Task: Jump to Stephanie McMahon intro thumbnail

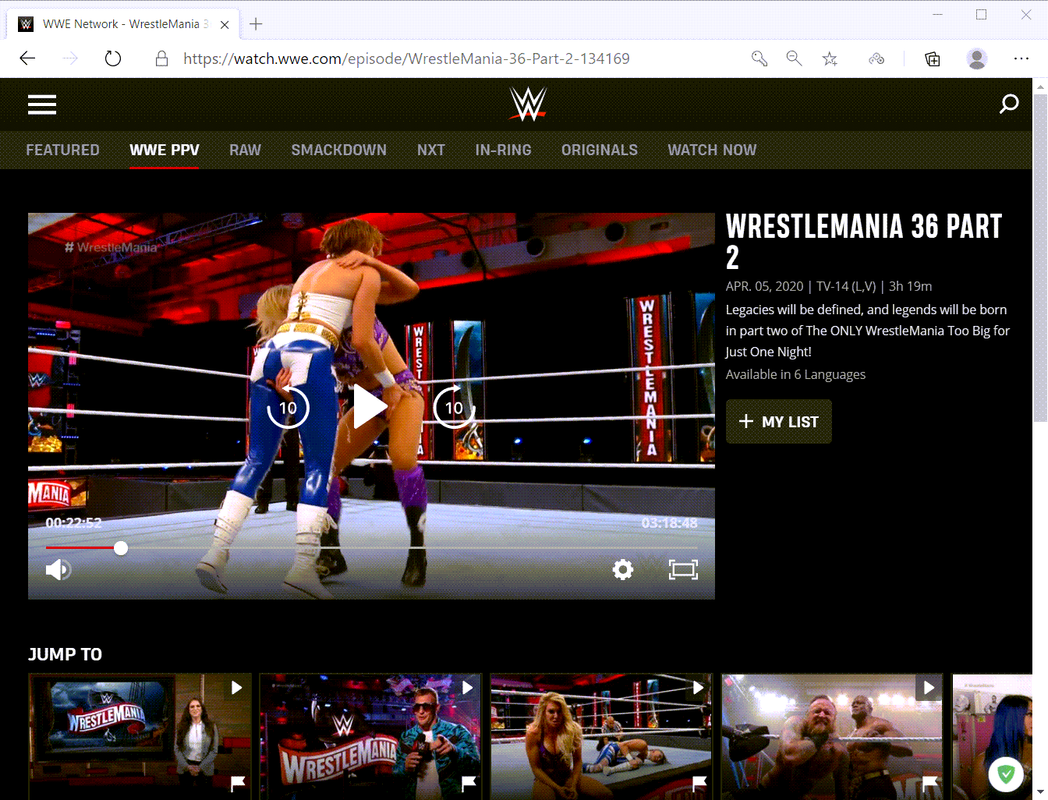Action: click(140, 735)
